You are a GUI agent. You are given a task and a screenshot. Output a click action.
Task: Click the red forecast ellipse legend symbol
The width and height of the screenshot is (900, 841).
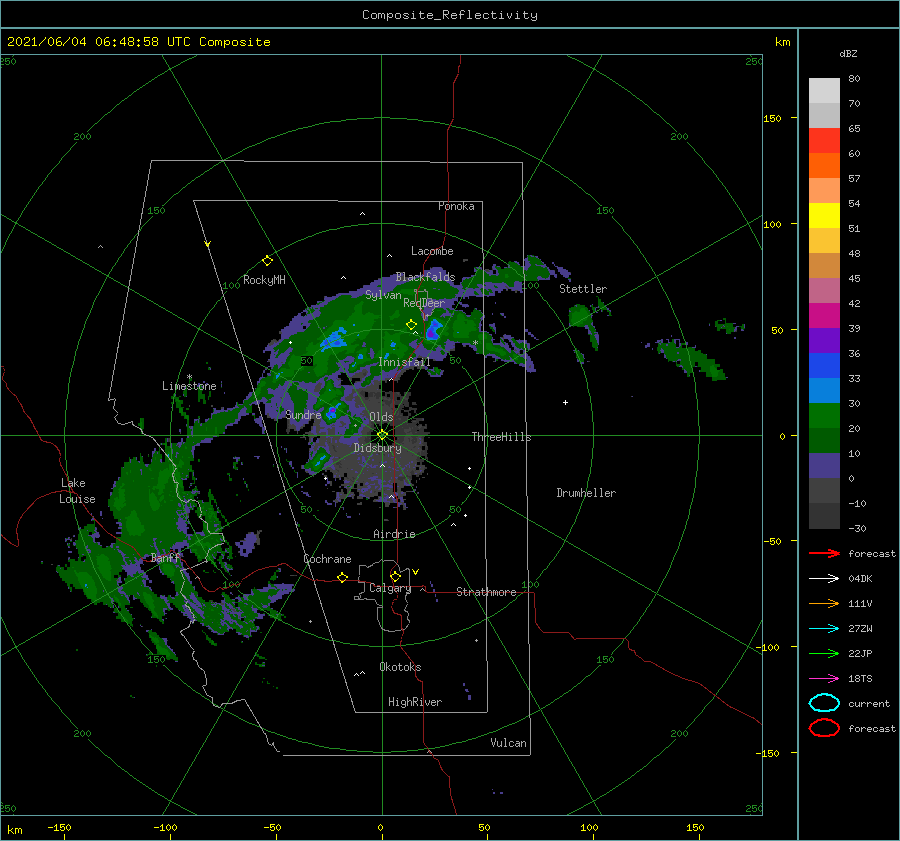point(824,728)
